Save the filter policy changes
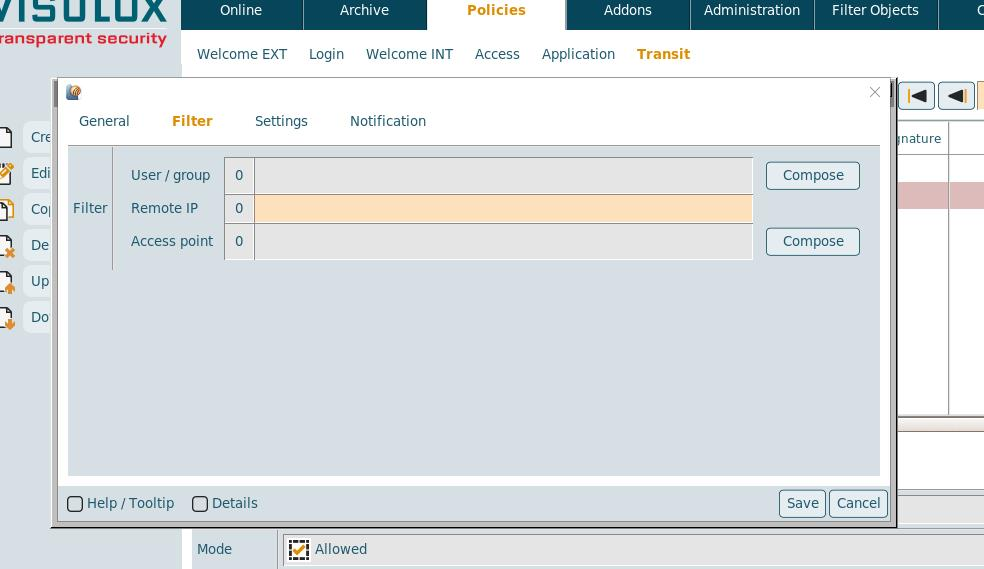Image resolution: width=984 pixels, height=569 pixels. [802, 503]
